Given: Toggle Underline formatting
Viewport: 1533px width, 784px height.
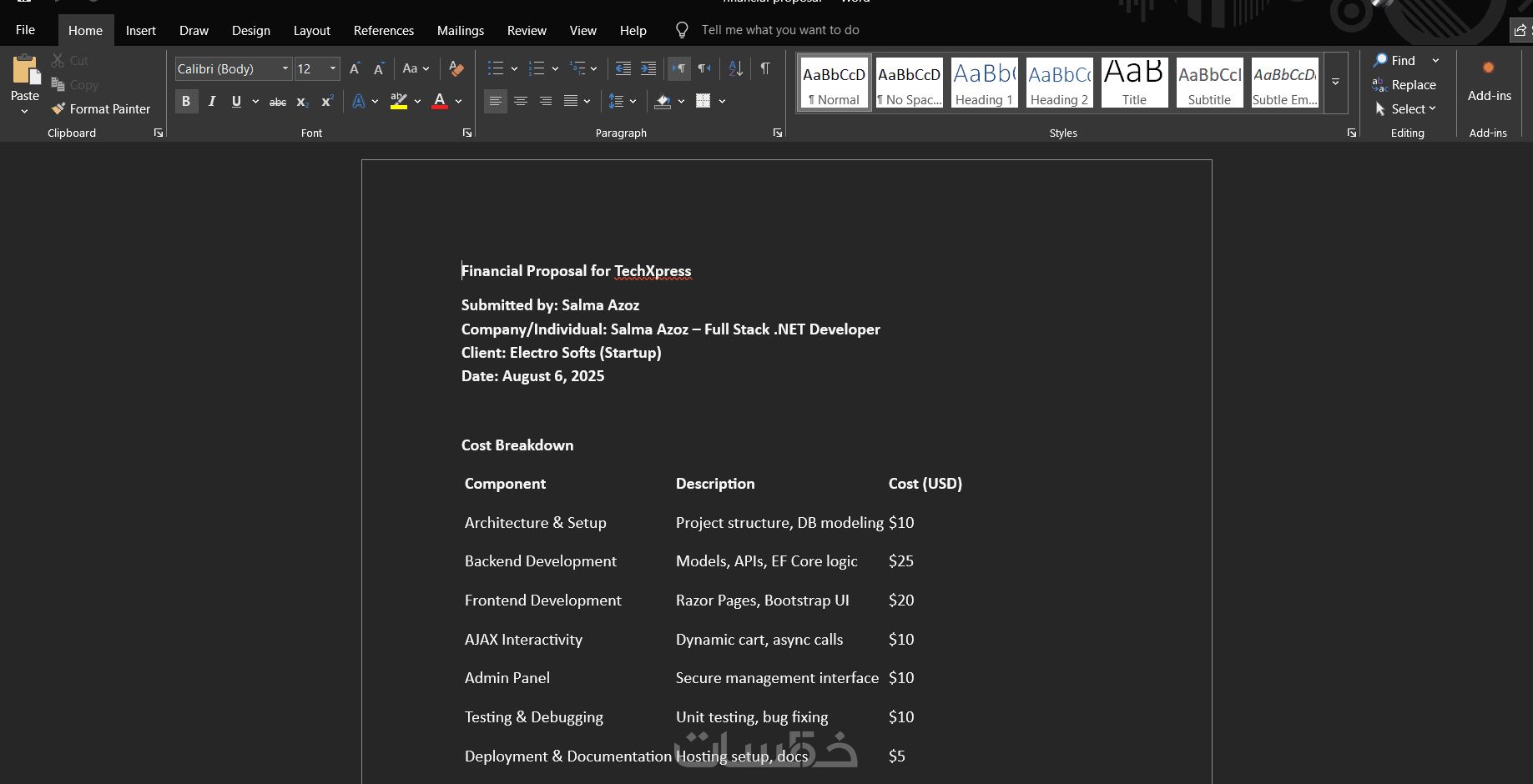Looking at the screenshot, I should 236,102.
